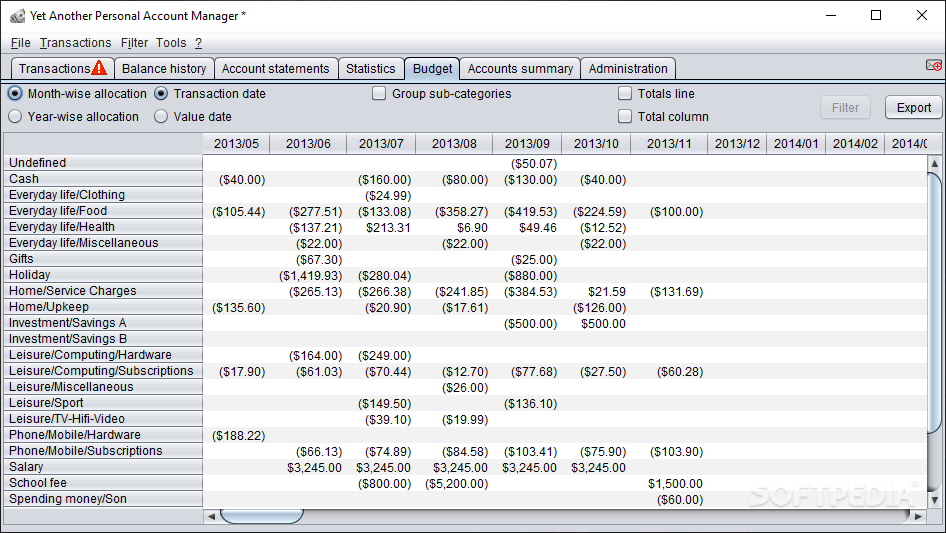Click the vertical scrollbar down arrow

coord(934,500)
